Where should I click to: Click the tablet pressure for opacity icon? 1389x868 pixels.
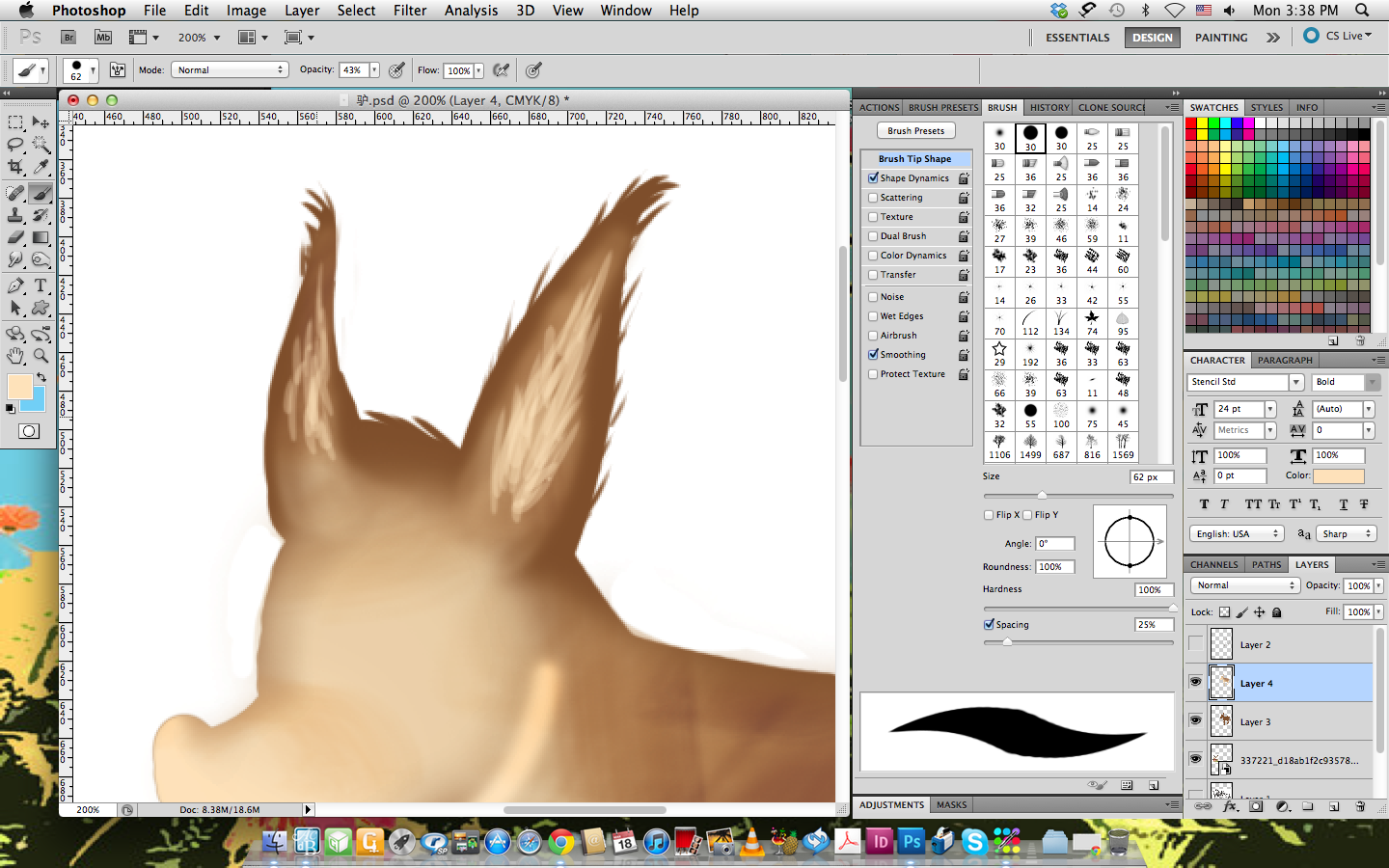point(396,70)
